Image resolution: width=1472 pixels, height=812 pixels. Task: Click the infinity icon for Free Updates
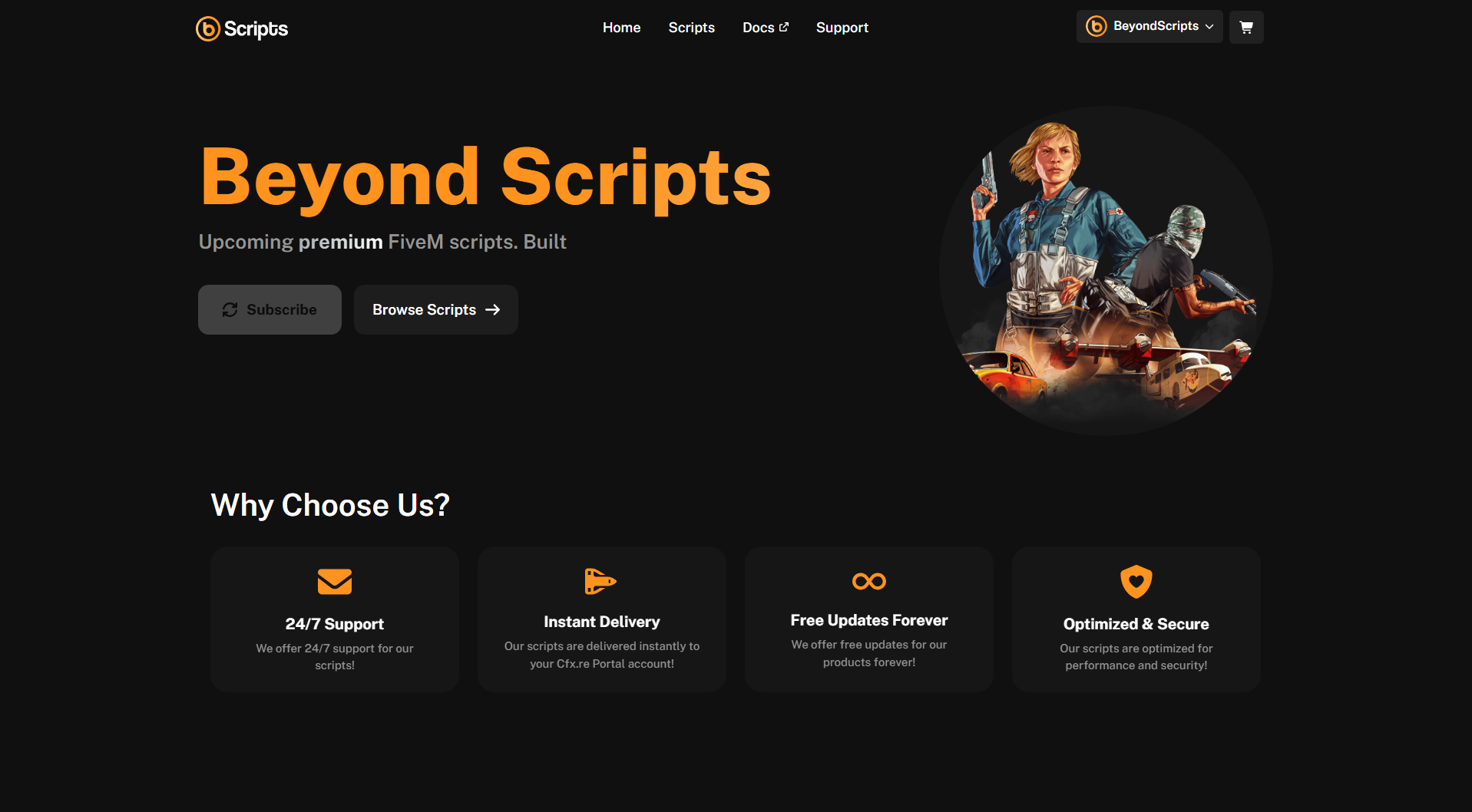coord(868,581)
